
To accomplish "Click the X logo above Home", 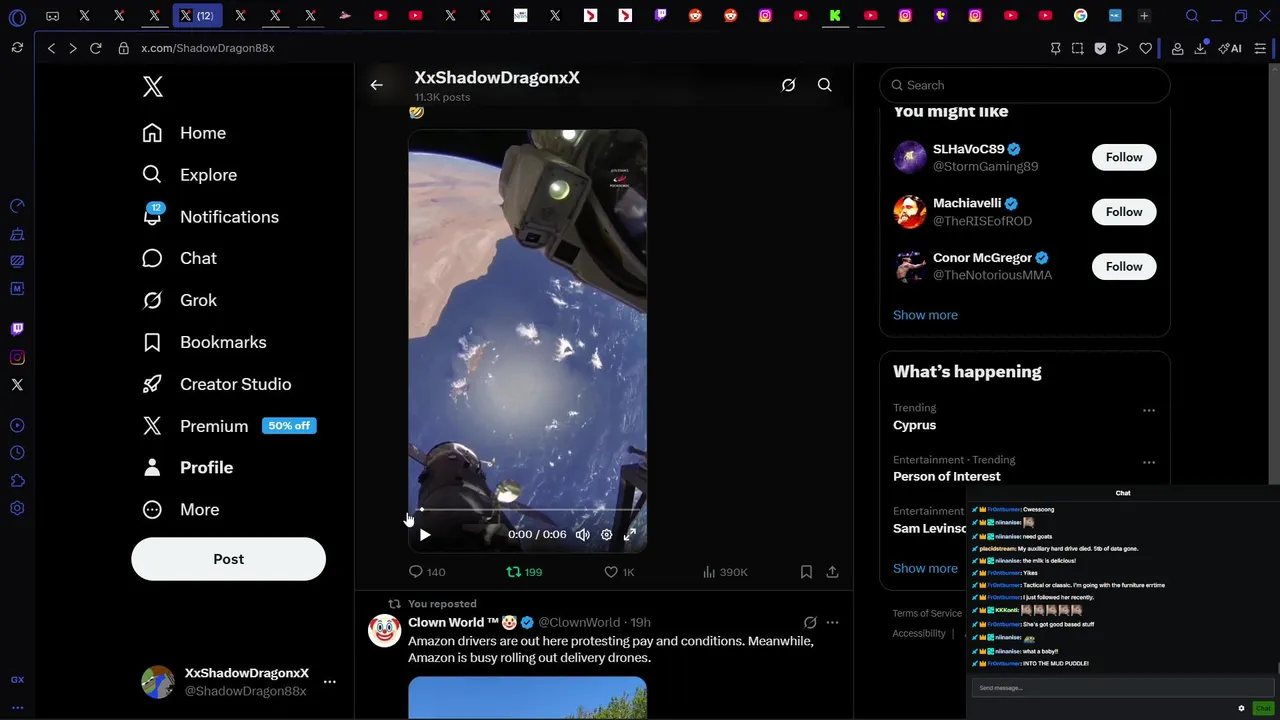I will (153, 87).
